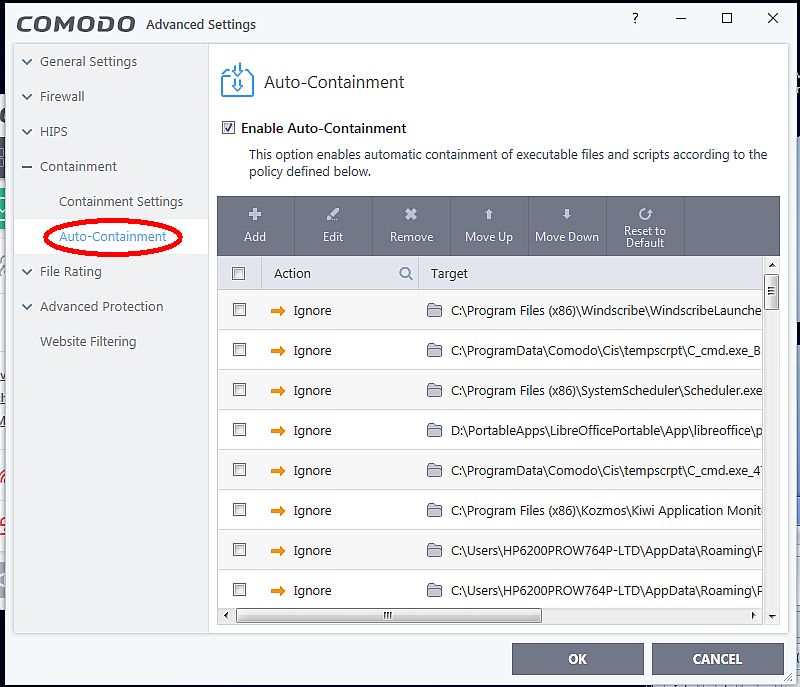The image size is (800, 687).
Task: Click the Edit pencil icon
Action: pos(333,214)
